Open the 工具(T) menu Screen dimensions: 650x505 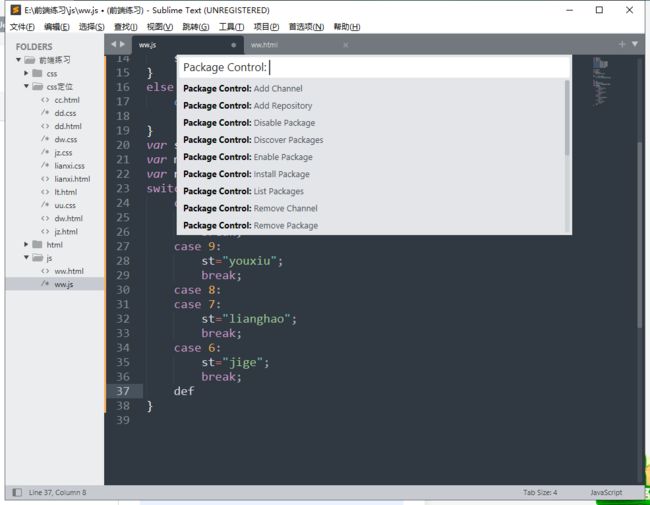pyautogui.click(x=231, y=27)
